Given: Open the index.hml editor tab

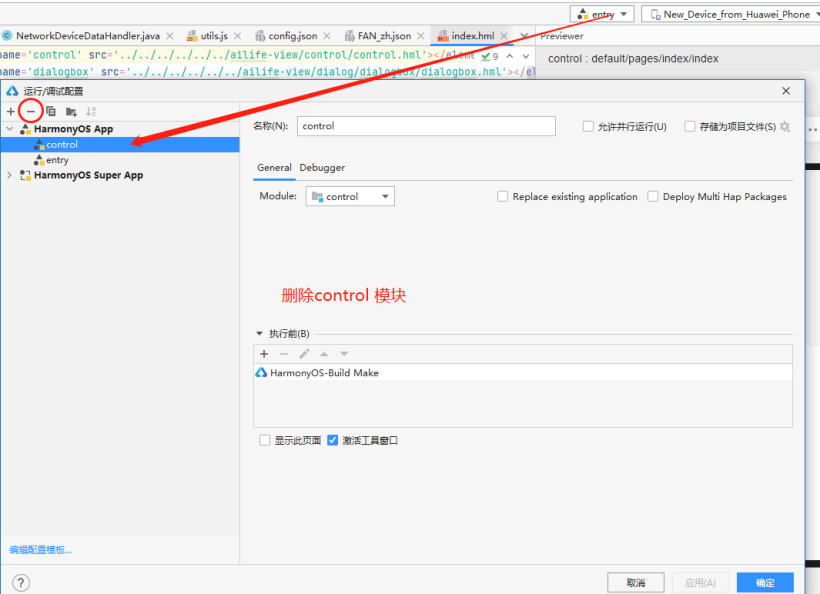Looking at the screenshot, I should [472, 36].
